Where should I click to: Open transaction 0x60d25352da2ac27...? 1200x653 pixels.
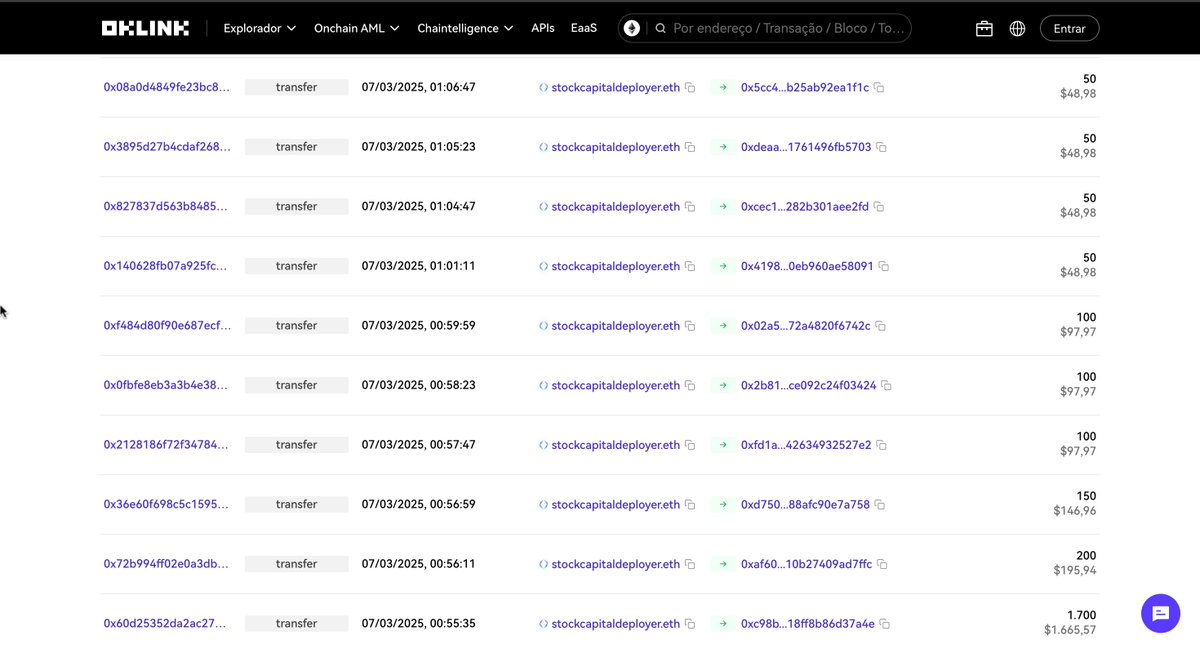click(167, 623)
